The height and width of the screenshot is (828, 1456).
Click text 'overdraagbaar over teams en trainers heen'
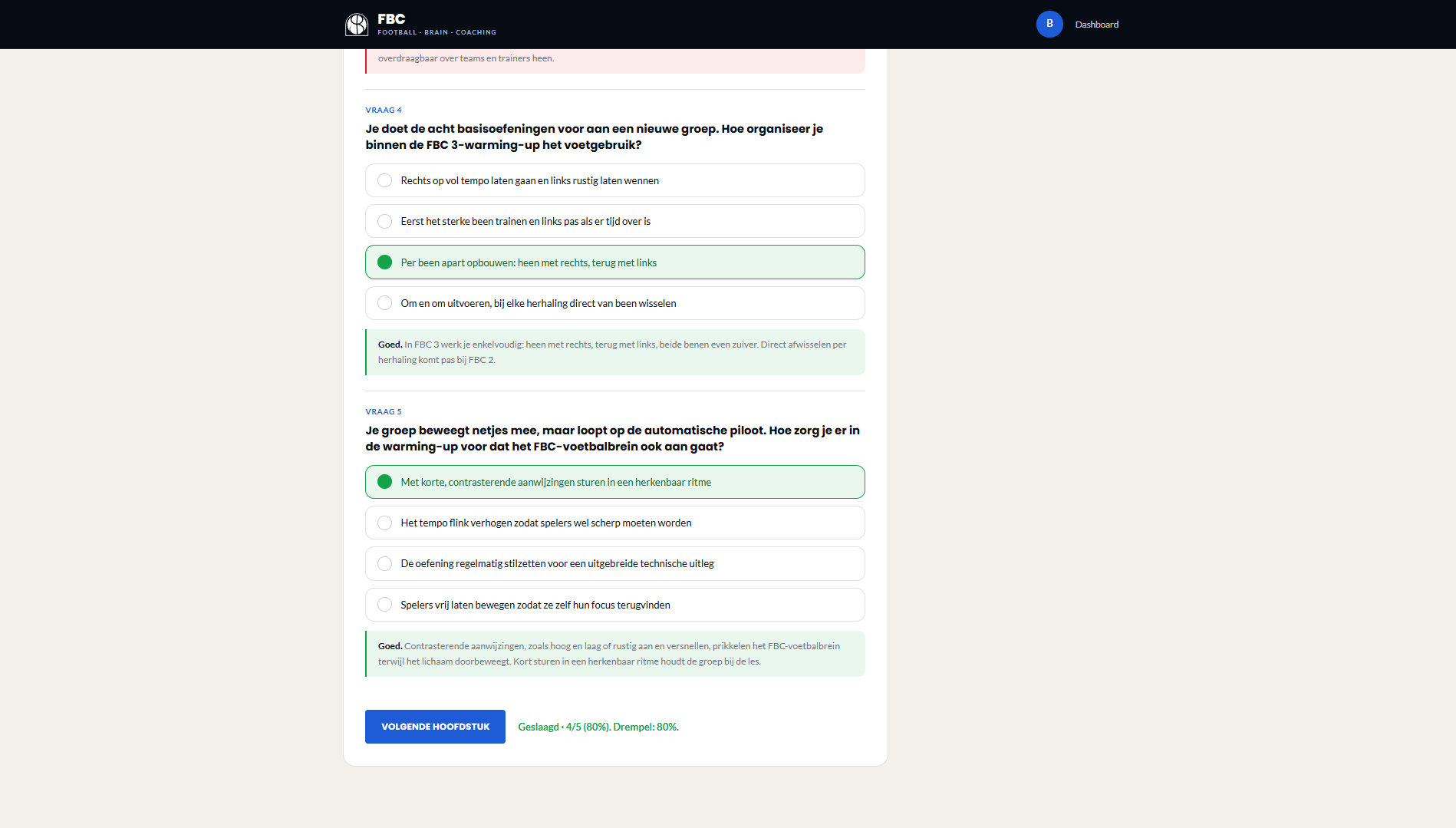tap(466, 58)
